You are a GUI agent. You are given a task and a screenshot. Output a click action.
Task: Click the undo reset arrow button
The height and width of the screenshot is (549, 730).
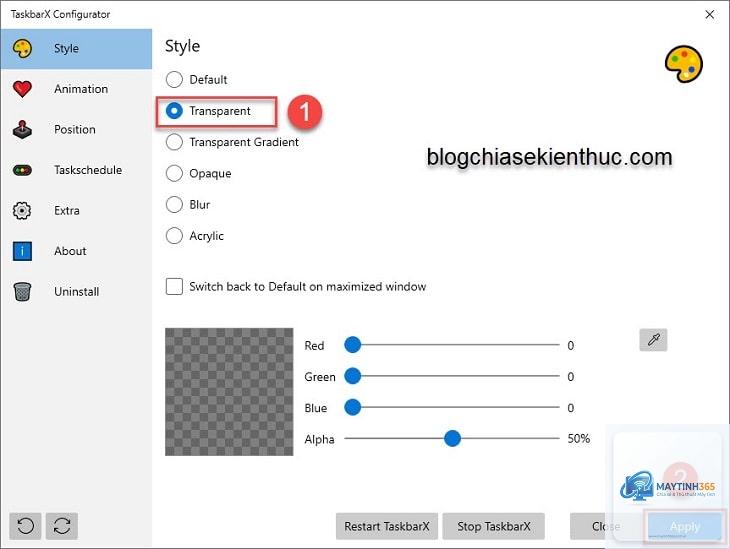[25, 526]
